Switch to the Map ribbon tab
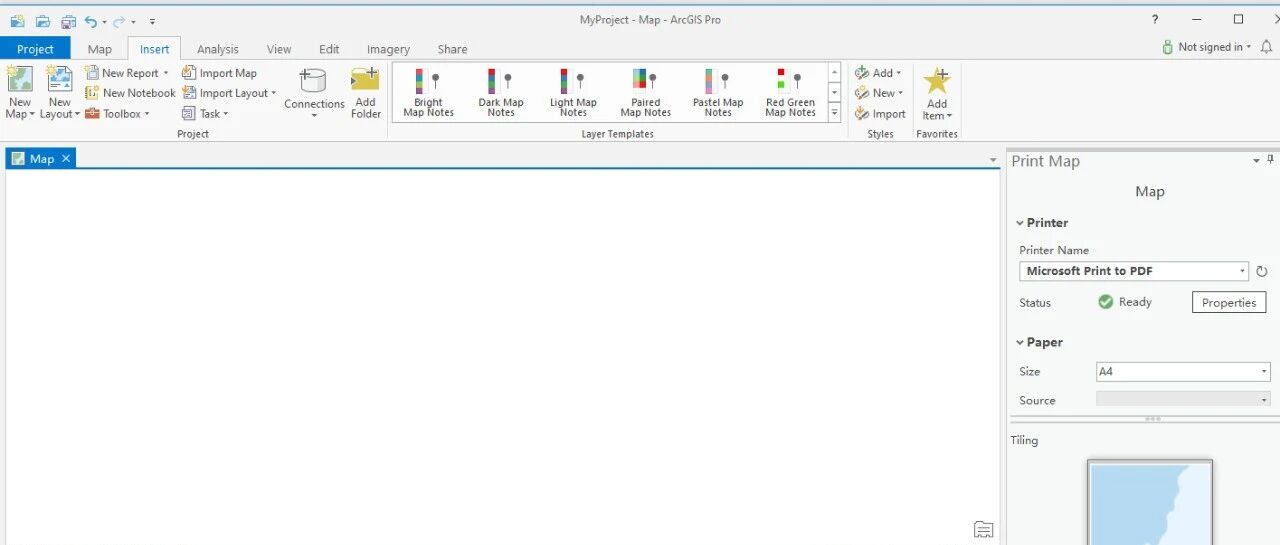This screenshot has height=545, width=1280. (x=99, y=49)
